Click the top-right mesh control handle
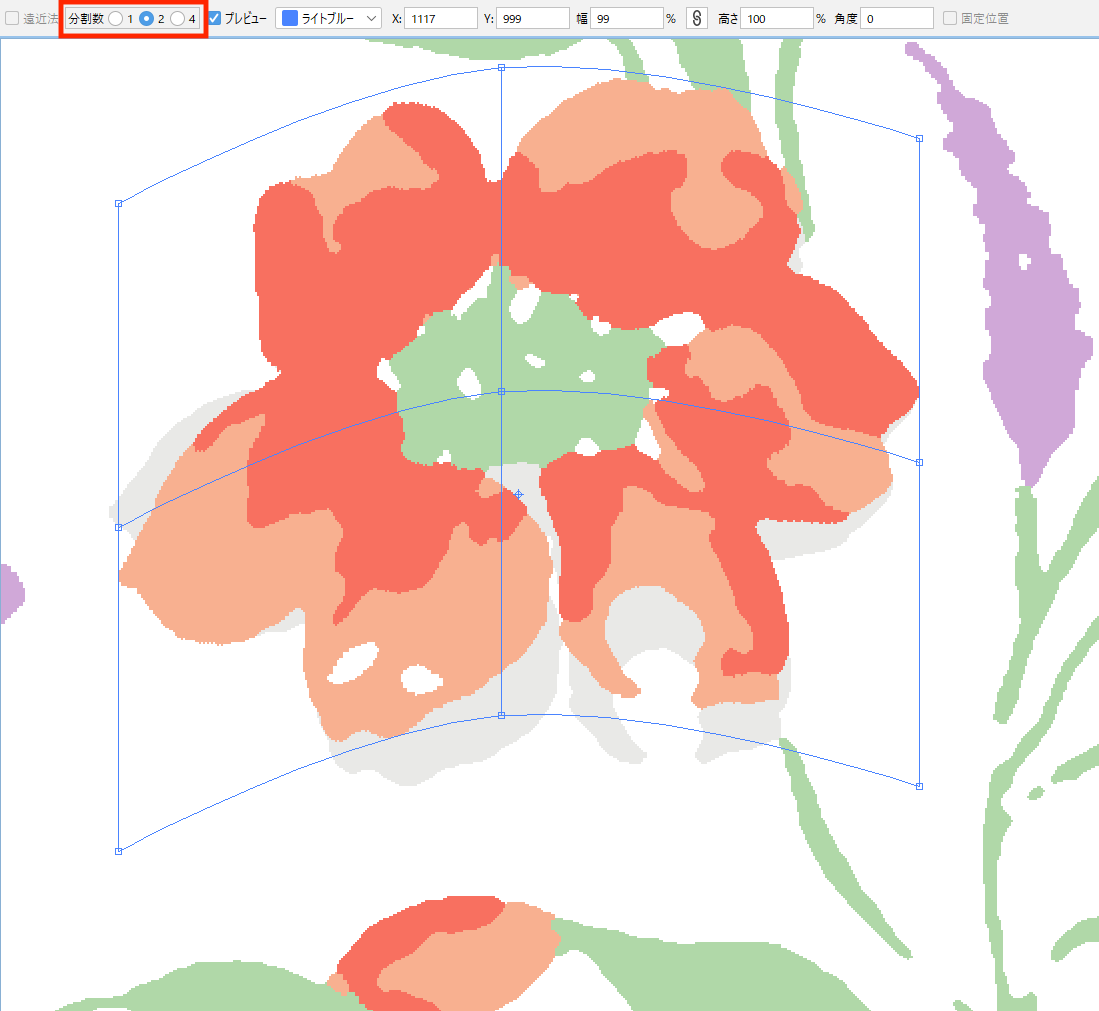Viewport: 1099px width, 1011px height. (920, 139)
